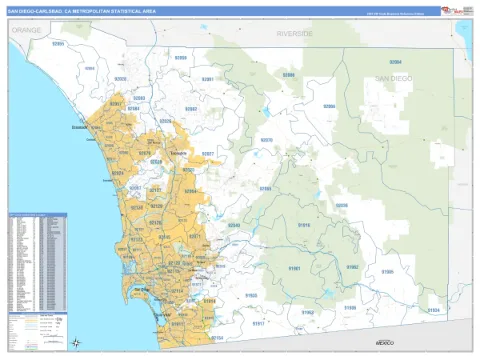The image size is (480, 360).
Task: Select ZIP code label 92071
Action: (x=195, y=236)
